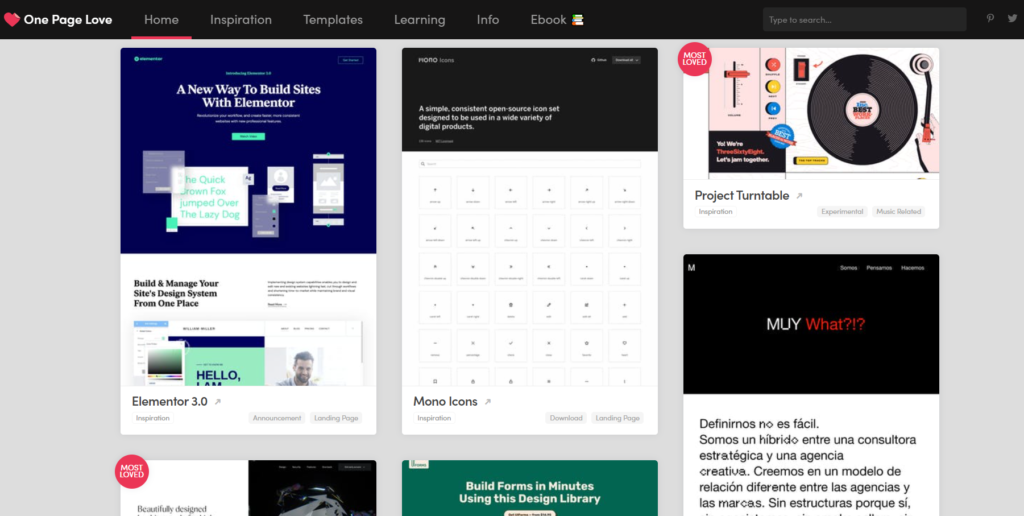Image resolution: width=1024 pixels, height=516 pixels.
Task: Open the MUY What?!? site thumbnail
Action: 811,385
